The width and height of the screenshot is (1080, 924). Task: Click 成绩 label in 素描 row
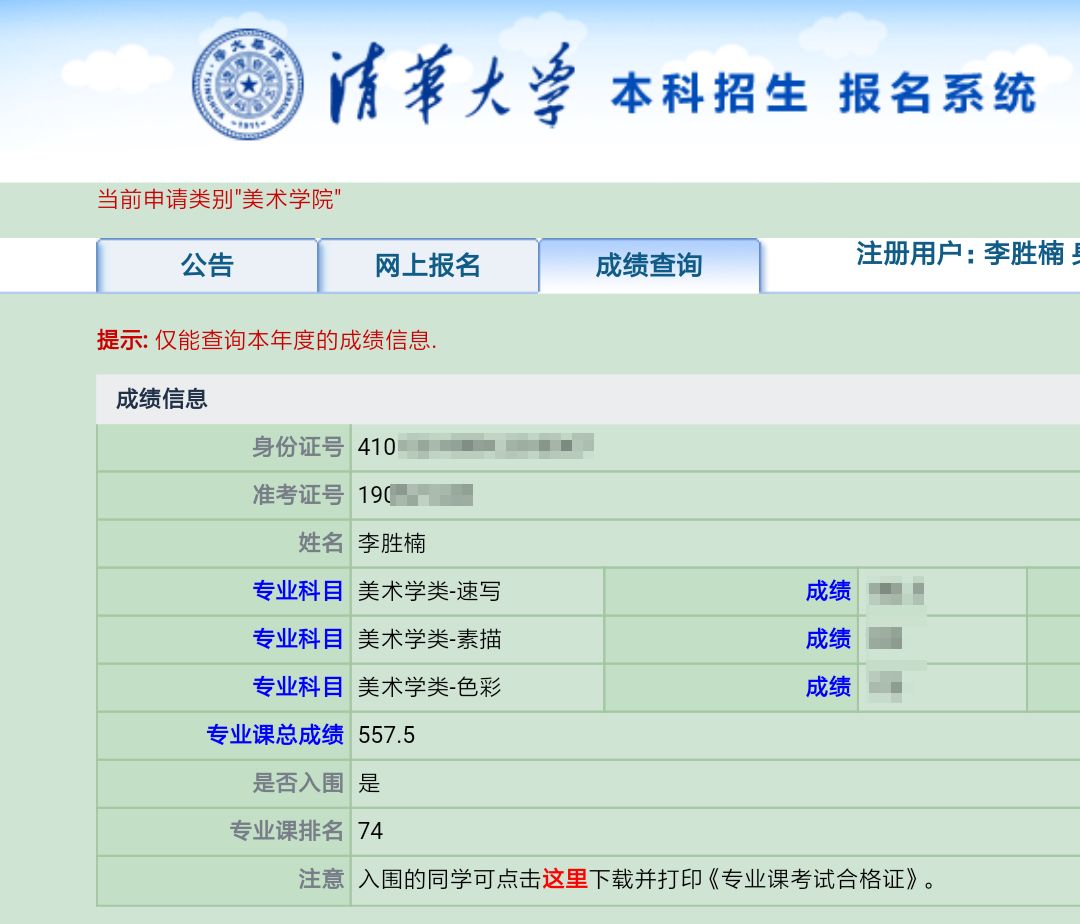point(829,639)
